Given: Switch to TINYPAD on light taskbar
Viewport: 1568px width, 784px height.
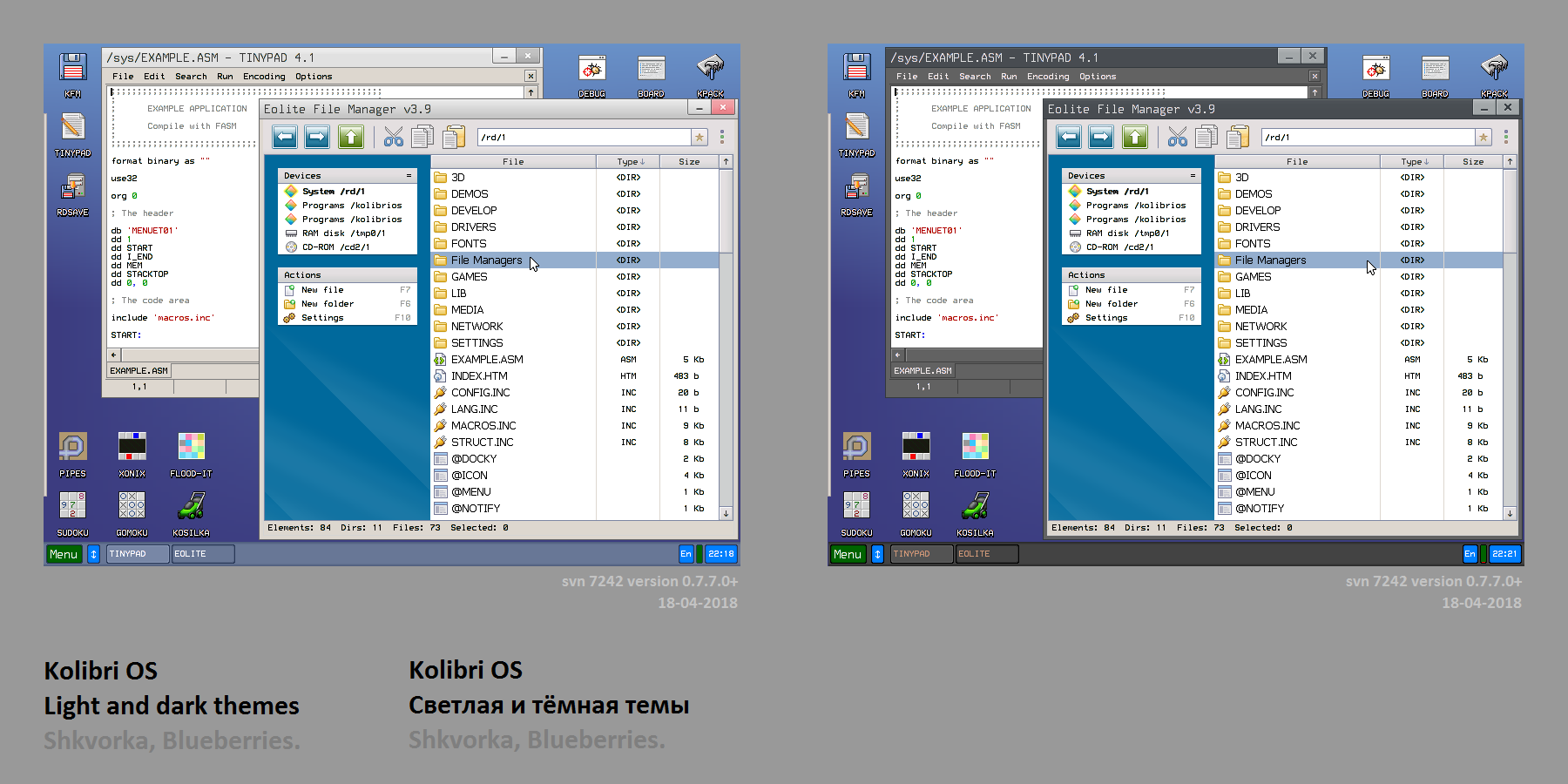Looking at the screenshot, I should (138, 554).
